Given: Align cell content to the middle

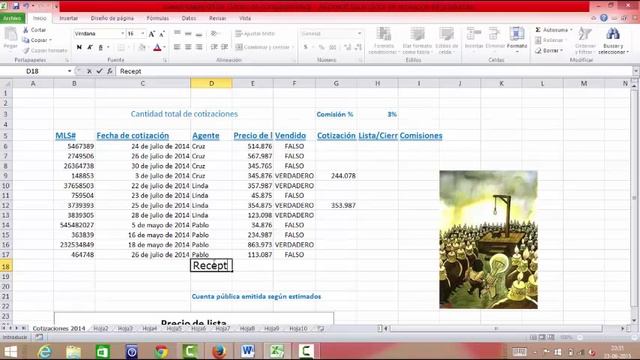Looking at the screenshot, I should pyautogui.click(x=188, y=33).
